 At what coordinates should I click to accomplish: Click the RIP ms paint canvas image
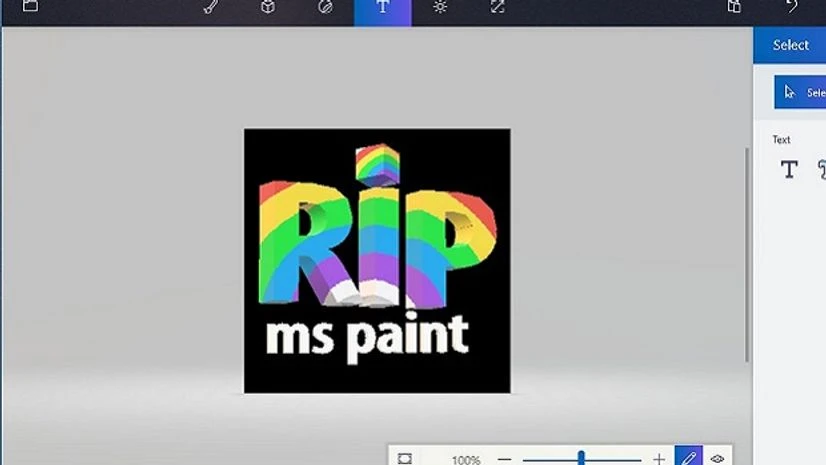tap(377, 260)
